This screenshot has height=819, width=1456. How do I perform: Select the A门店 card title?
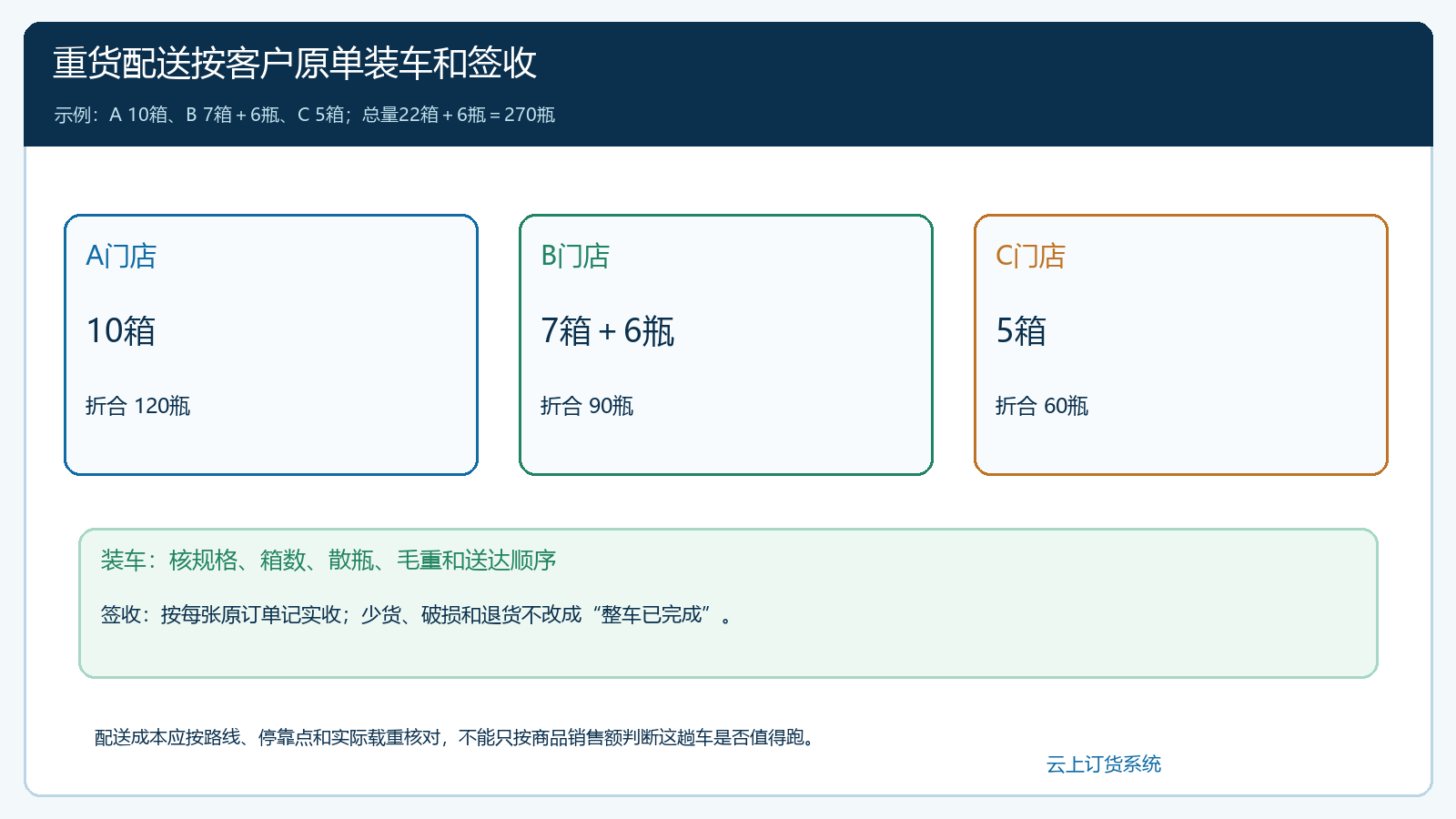121,257
